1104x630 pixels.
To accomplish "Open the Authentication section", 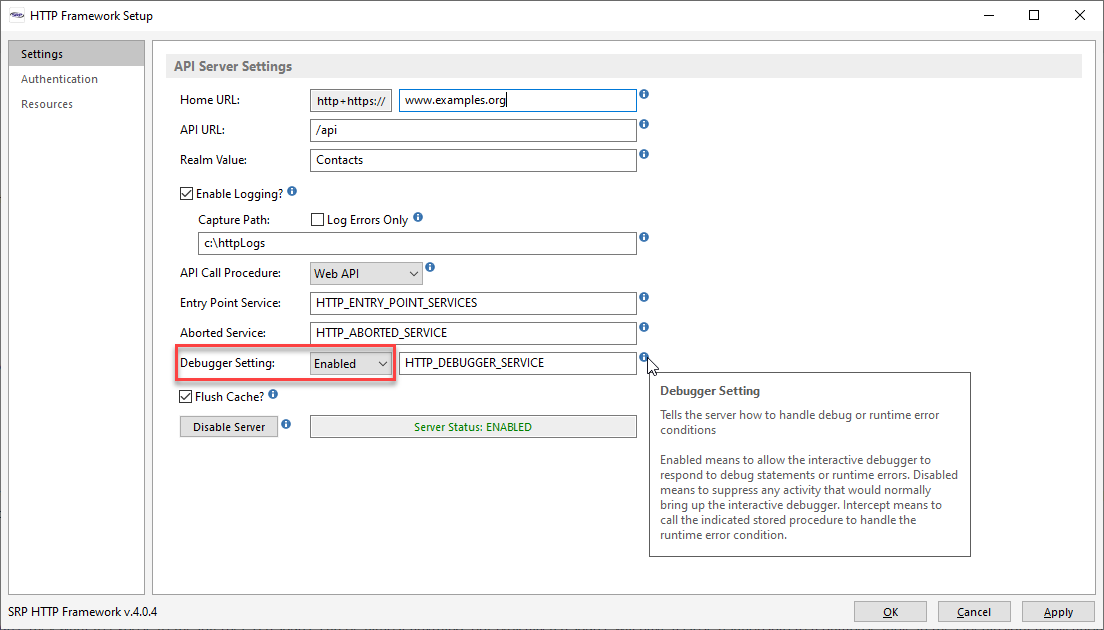I will pyautogui.click(x=59, y=79).
